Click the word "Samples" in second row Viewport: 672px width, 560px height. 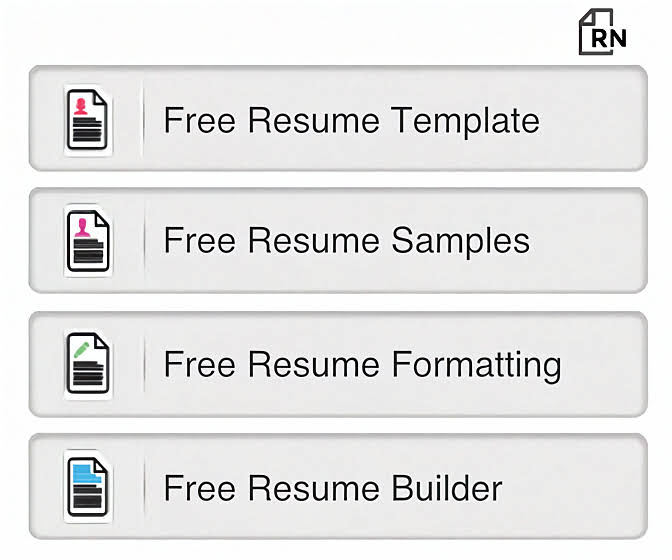(460, 242)
